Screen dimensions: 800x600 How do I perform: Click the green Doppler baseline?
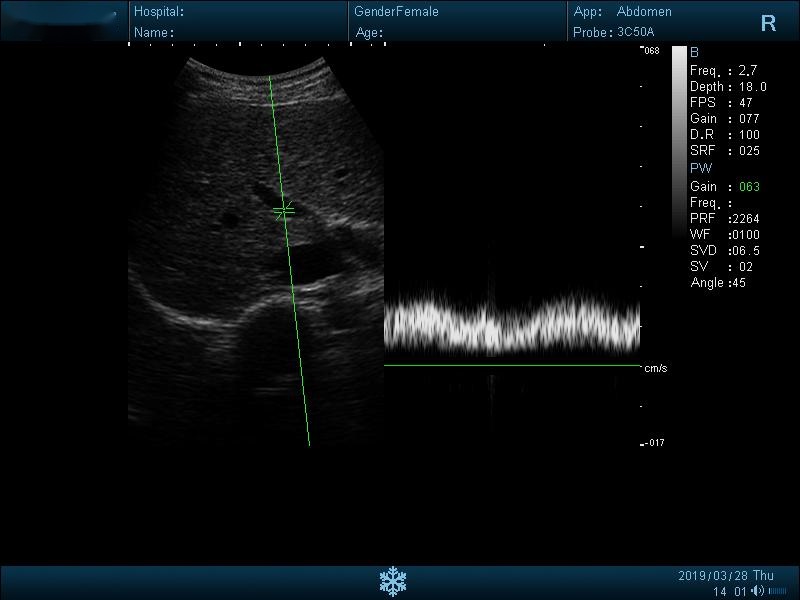click(511, 365)
